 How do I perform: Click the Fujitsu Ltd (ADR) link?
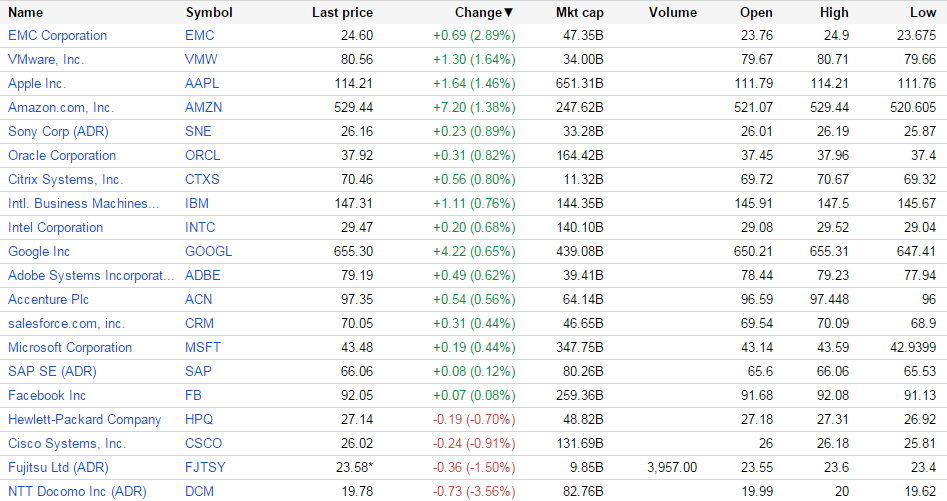click(x=58, y=467)
